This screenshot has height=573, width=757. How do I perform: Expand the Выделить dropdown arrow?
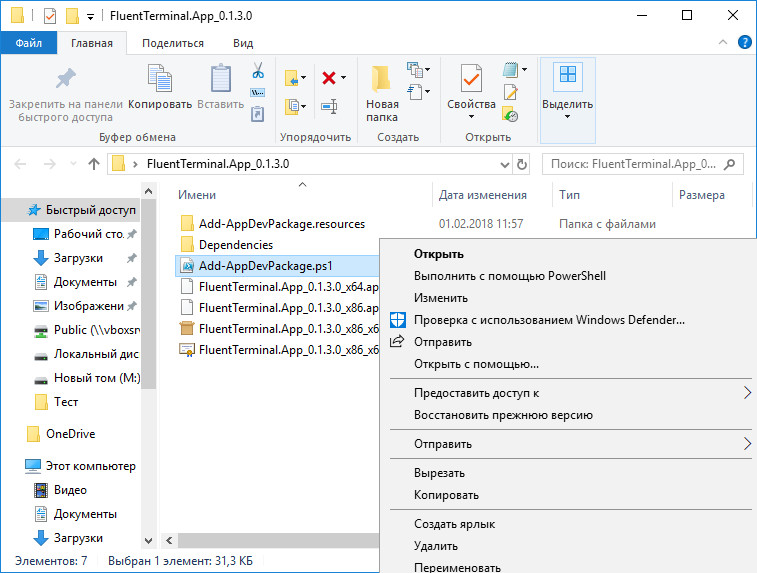coord(567,117)
